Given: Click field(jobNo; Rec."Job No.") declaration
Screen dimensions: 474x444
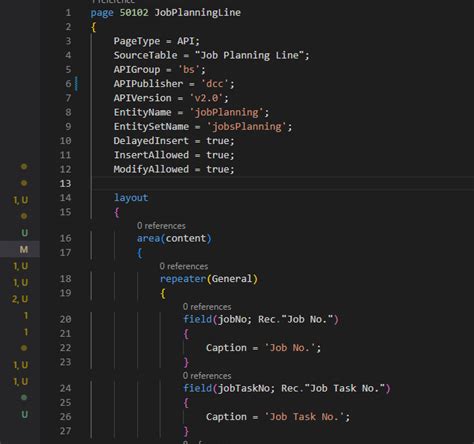Looking at the screenshot, I should (261, 319).
